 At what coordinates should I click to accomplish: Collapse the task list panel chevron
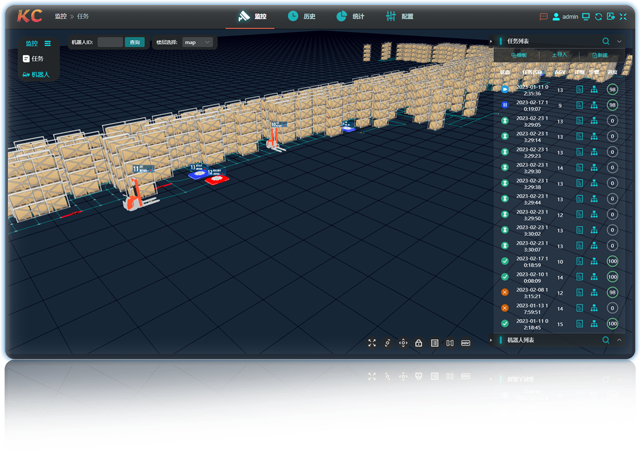[619, 41]
